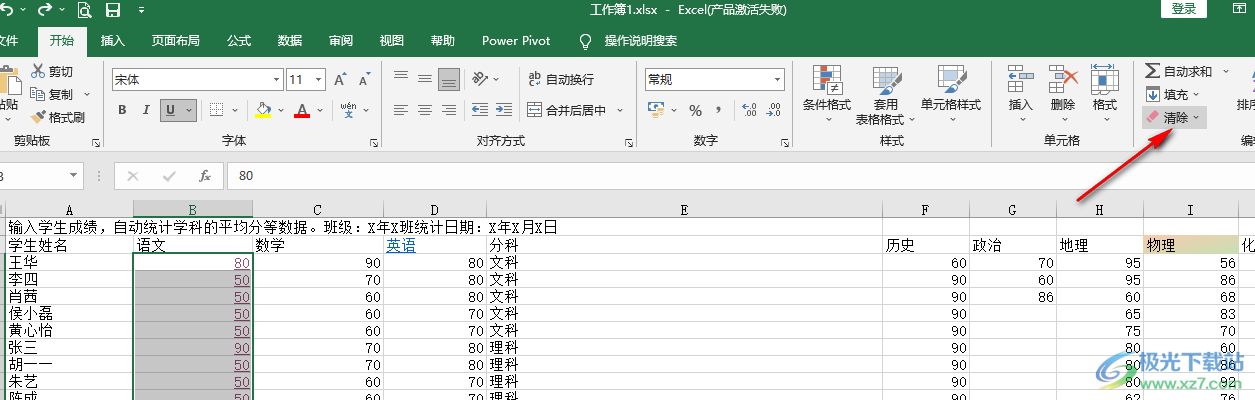Select the Format Painter (格式刷) tool
This screenshot has height=400, width=1255.
(57, 117)
